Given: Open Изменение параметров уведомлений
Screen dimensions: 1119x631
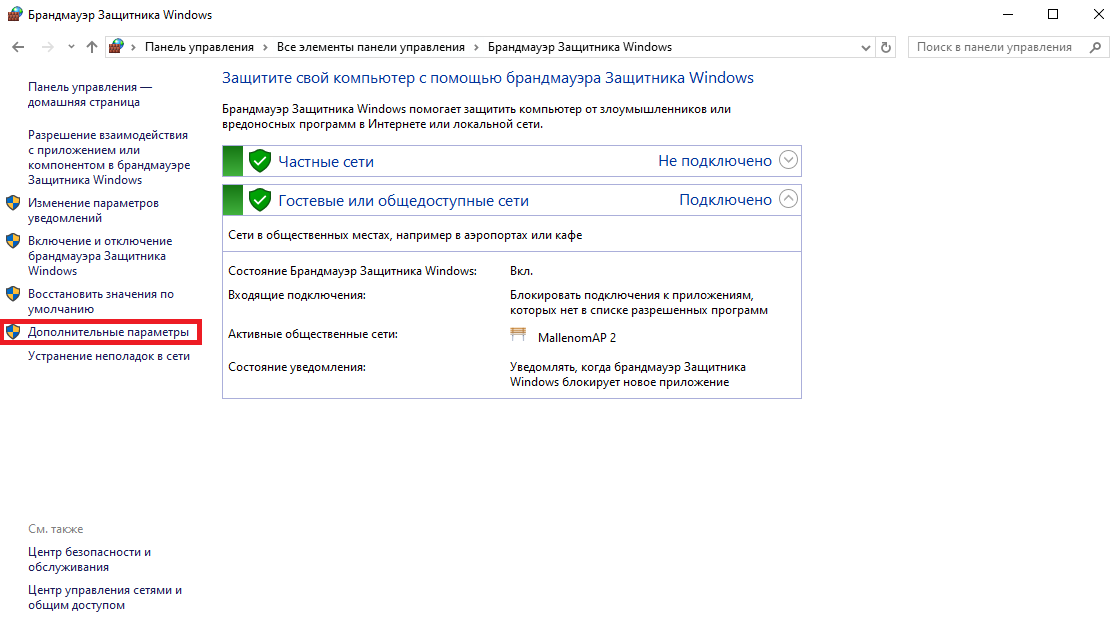Looking at the screenshot, I should pyautogui.click(x=93, y=211).
